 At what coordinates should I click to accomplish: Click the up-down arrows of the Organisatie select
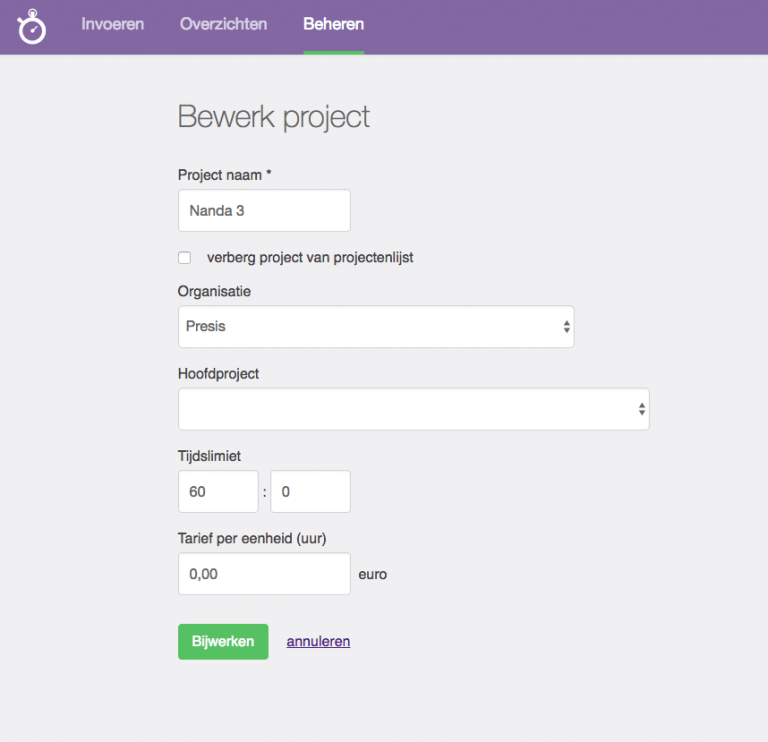click(x=567, y=327)
